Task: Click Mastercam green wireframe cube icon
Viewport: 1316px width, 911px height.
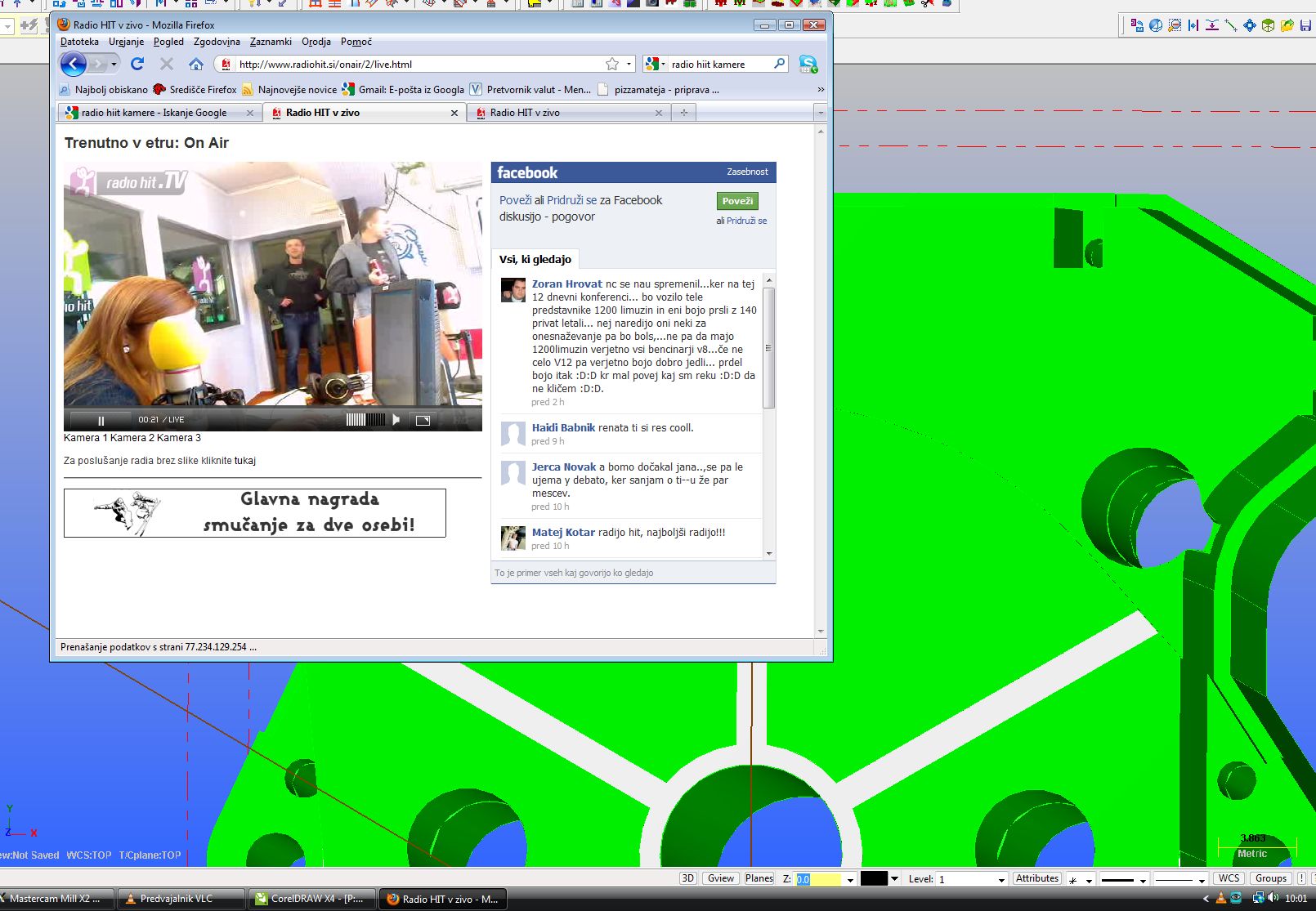Action: point(1268,25)
